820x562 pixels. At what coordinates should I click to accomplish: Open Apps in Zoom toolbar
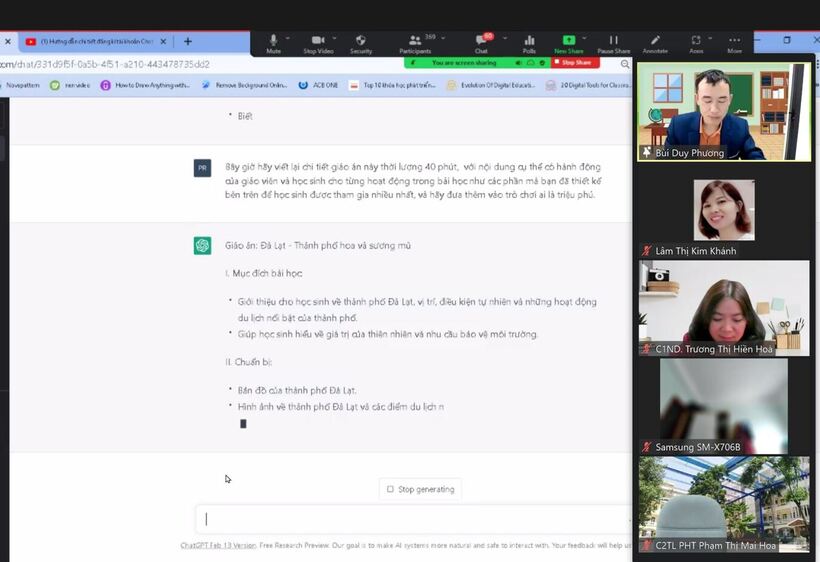(x=696, y=41)
